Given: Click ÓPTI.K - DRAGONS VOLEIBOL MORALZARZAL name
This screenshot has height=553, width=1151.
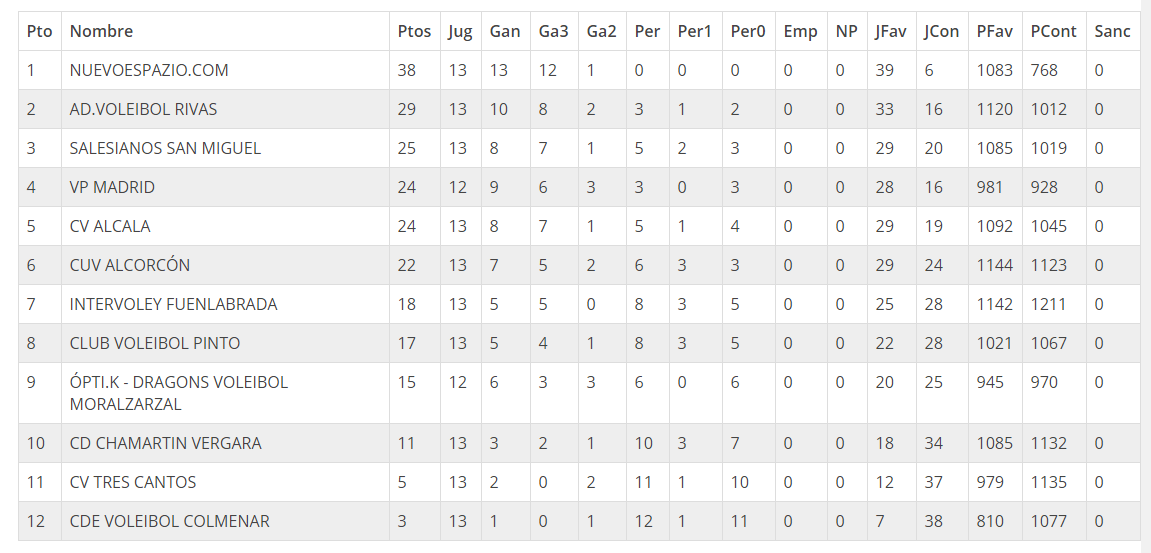Looking at the screenshot, I should click(179, 393).
